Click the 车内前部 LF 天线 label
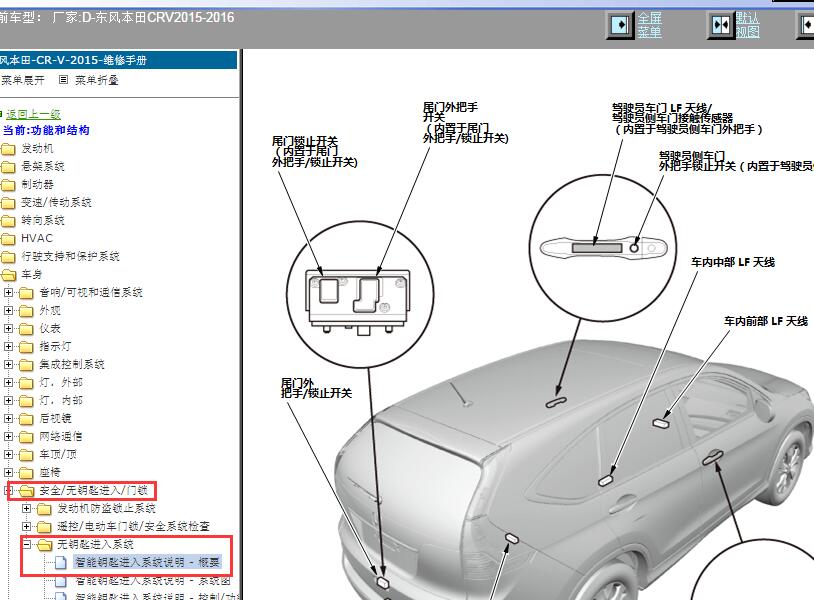Screen dimensions: 814x600 coord(766,321)
